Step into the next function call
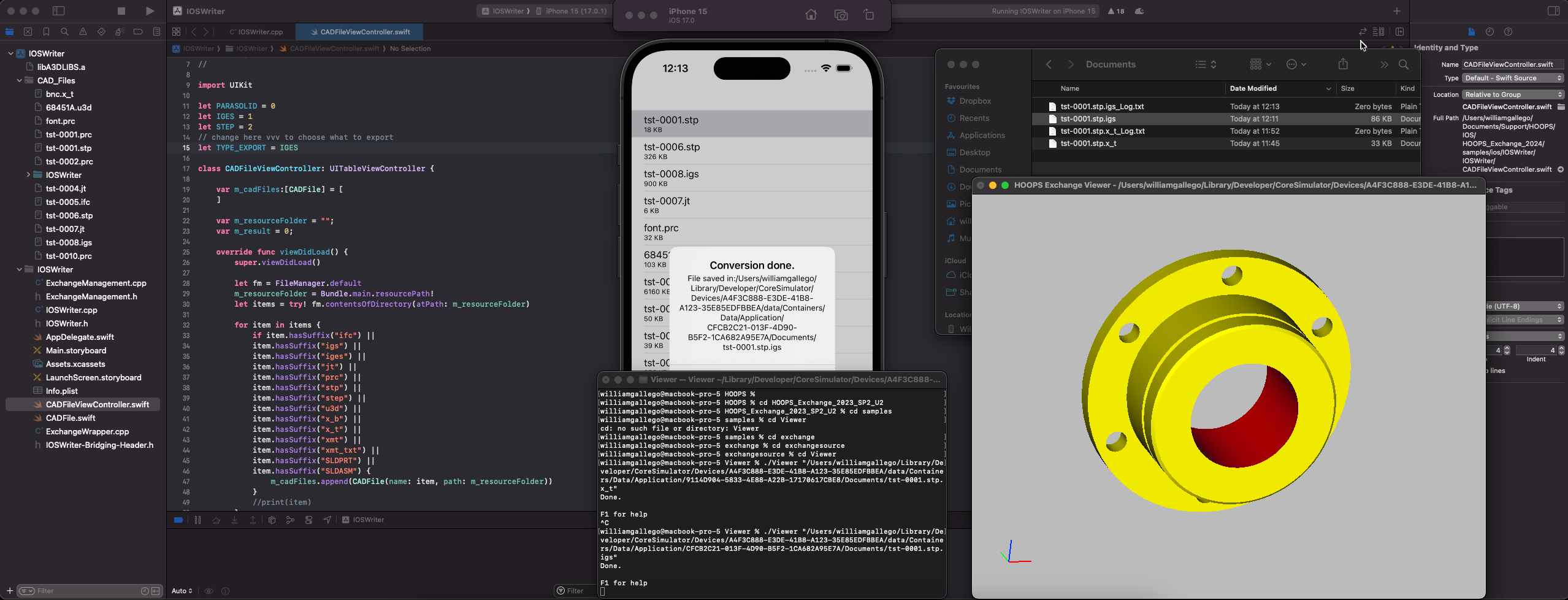The width and height of the screenshot is (1568, 600). click(x=235, y=520)
